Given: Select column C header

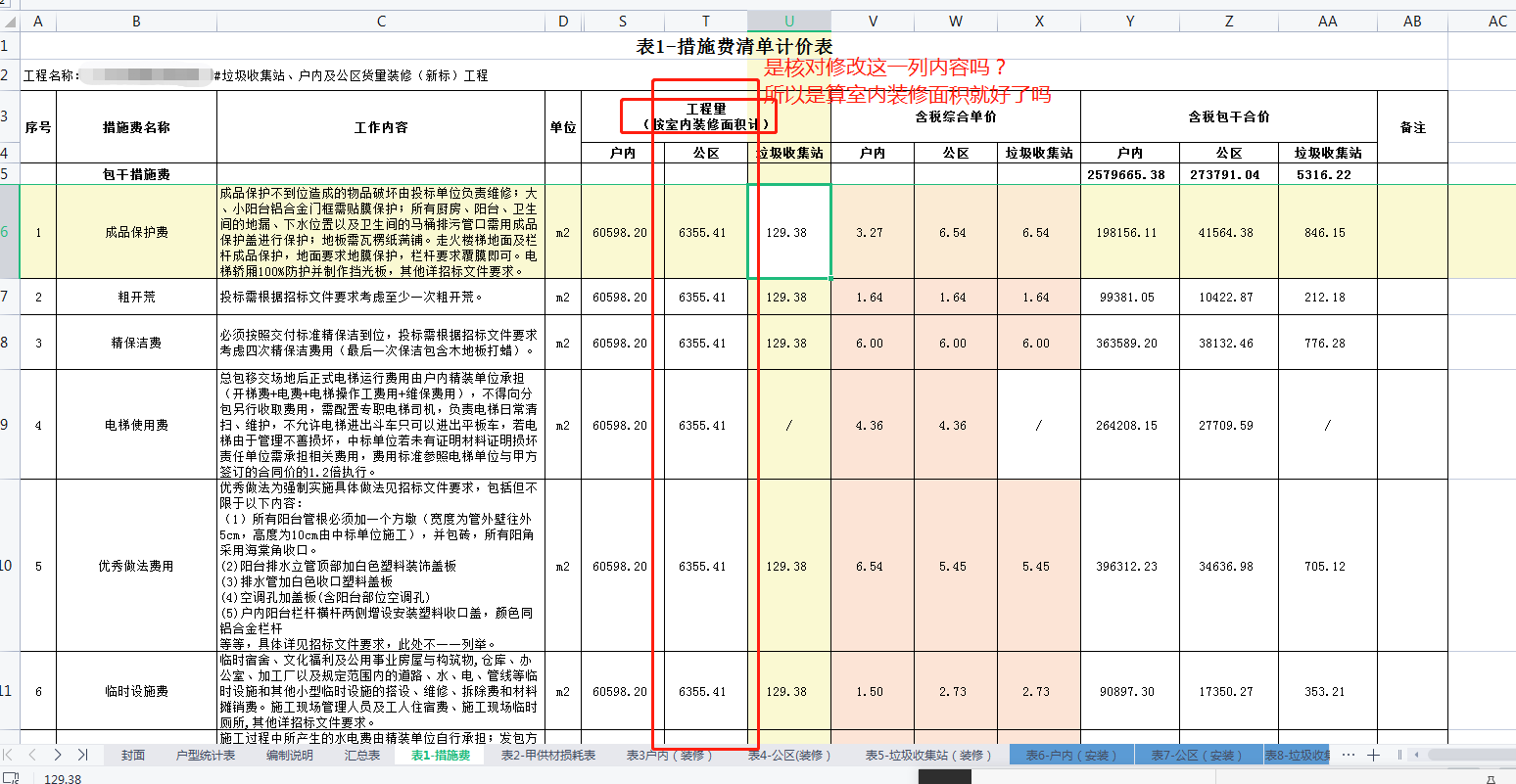Looking at the screenshot, I should (381, 22).
